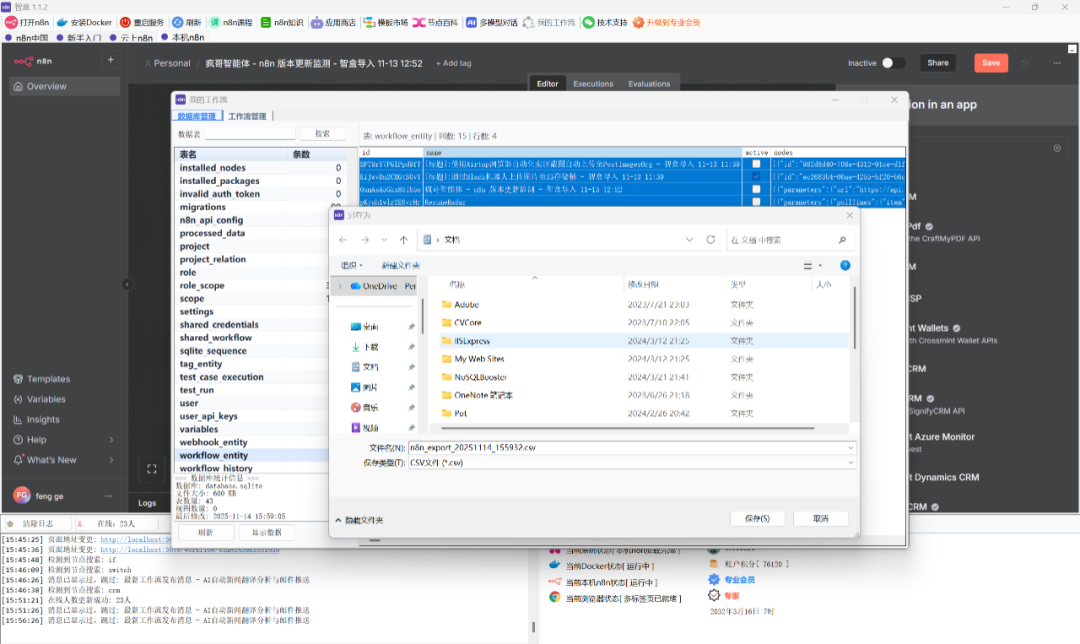Collapse folders via 隐藏文件夹 chevron

338,520
